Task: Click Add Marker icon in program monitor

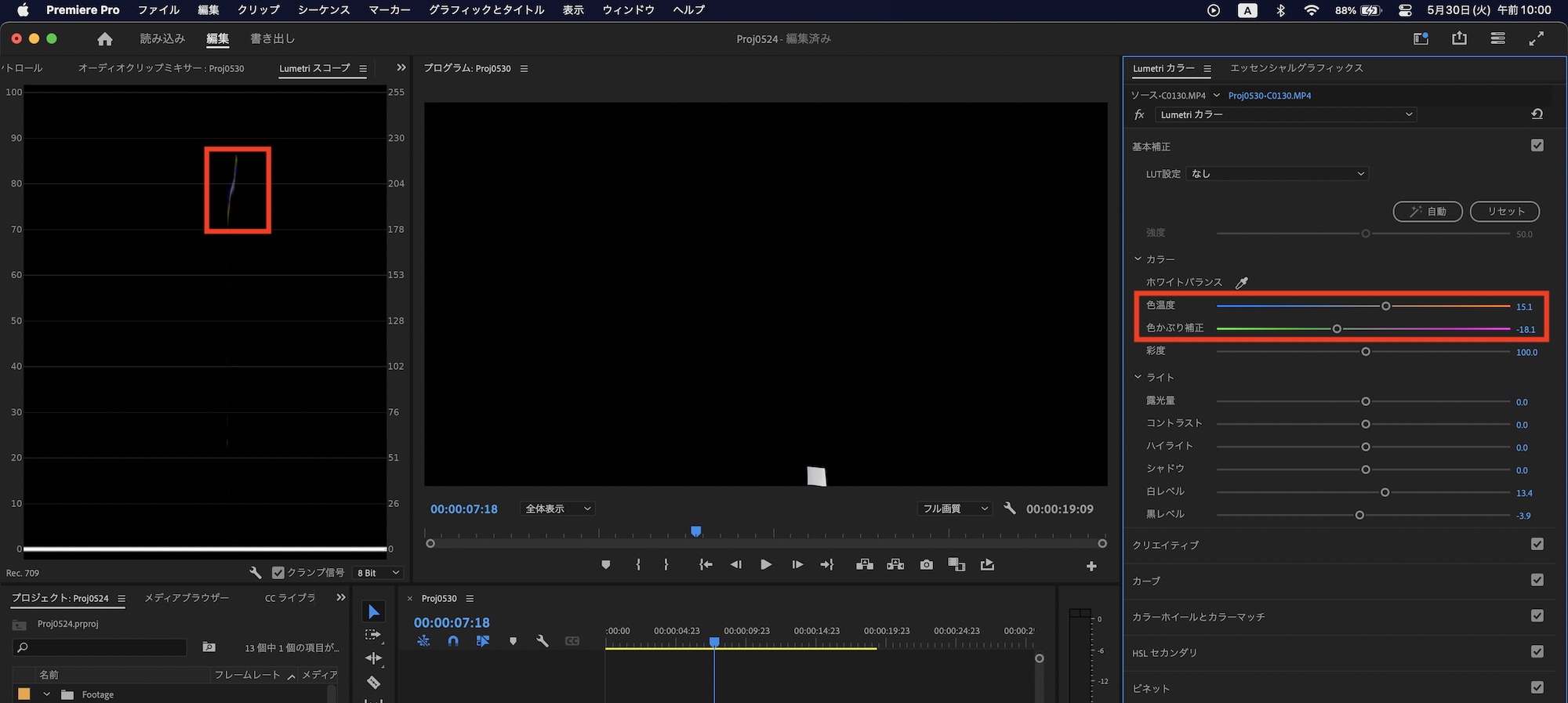Action: coord(605,565)
